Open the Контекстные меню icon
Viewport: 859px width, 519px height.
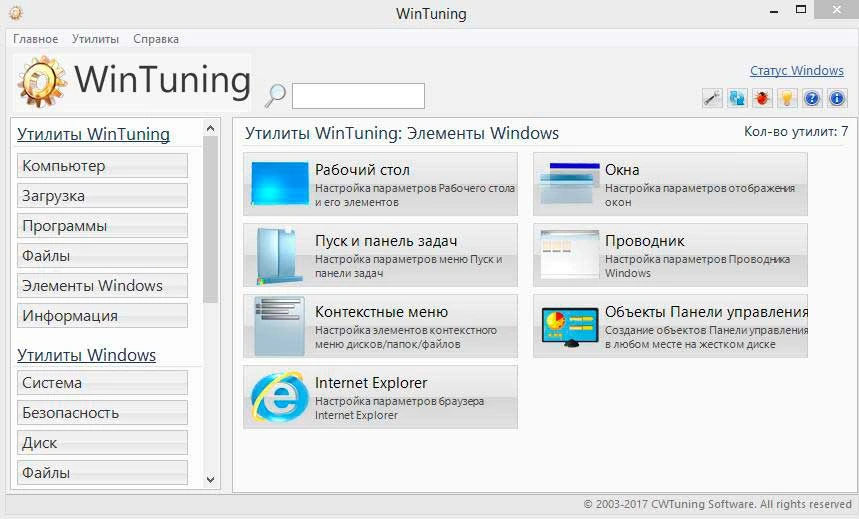tap(279, 326)
